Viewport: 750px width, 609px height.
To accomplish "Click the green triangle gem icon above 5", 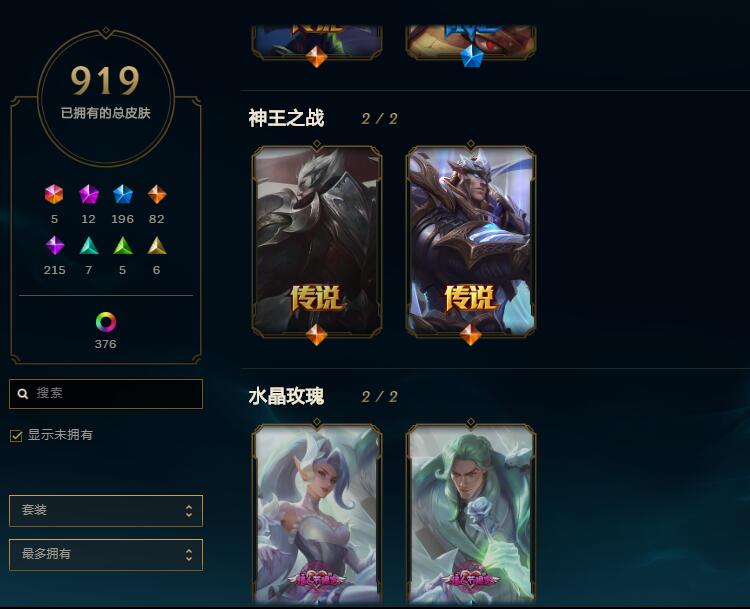I will [x=122, y=245].
